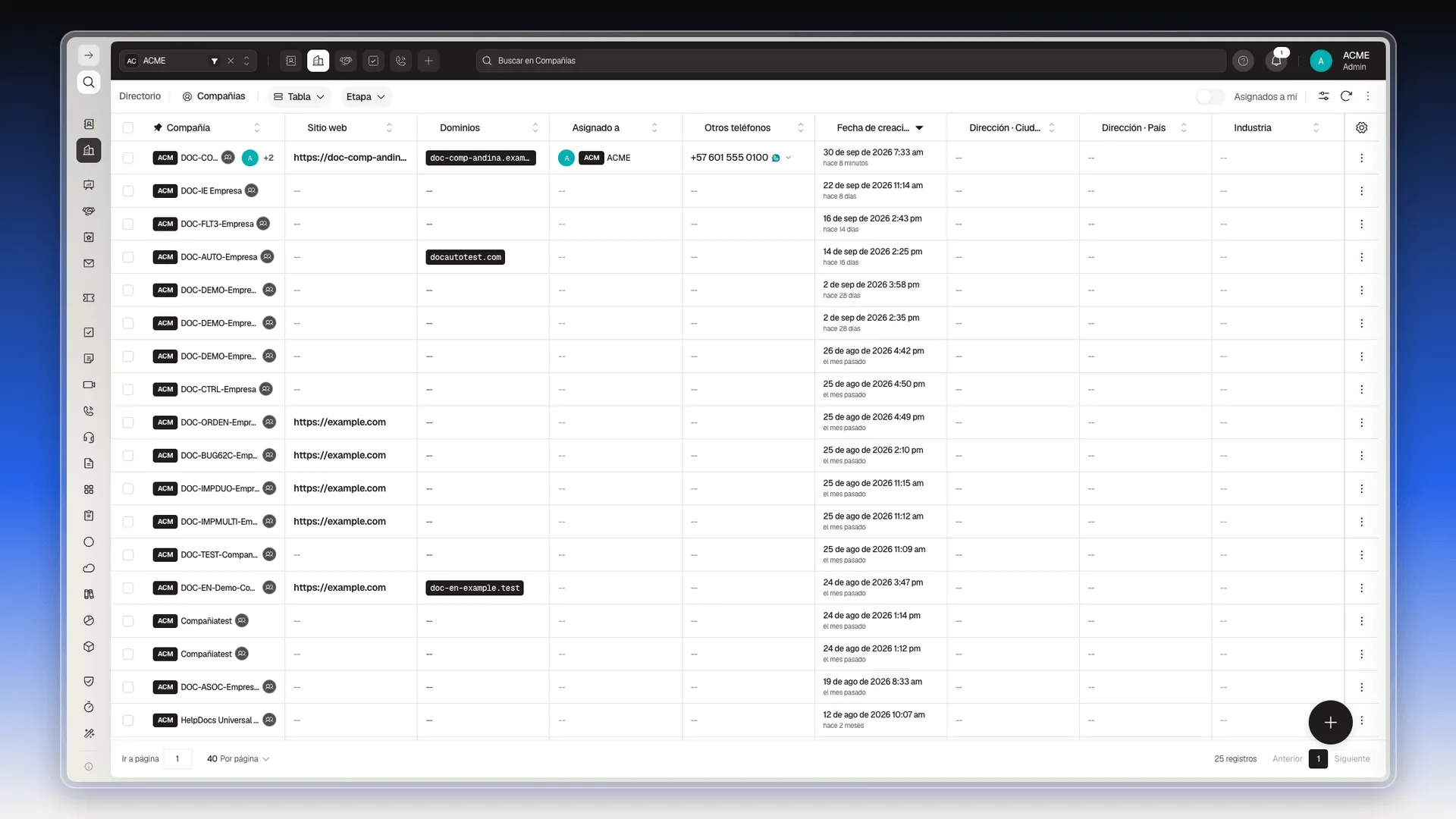
Task: Check the DOC-IE Empresa row checkbox
Action: (128, 191)
